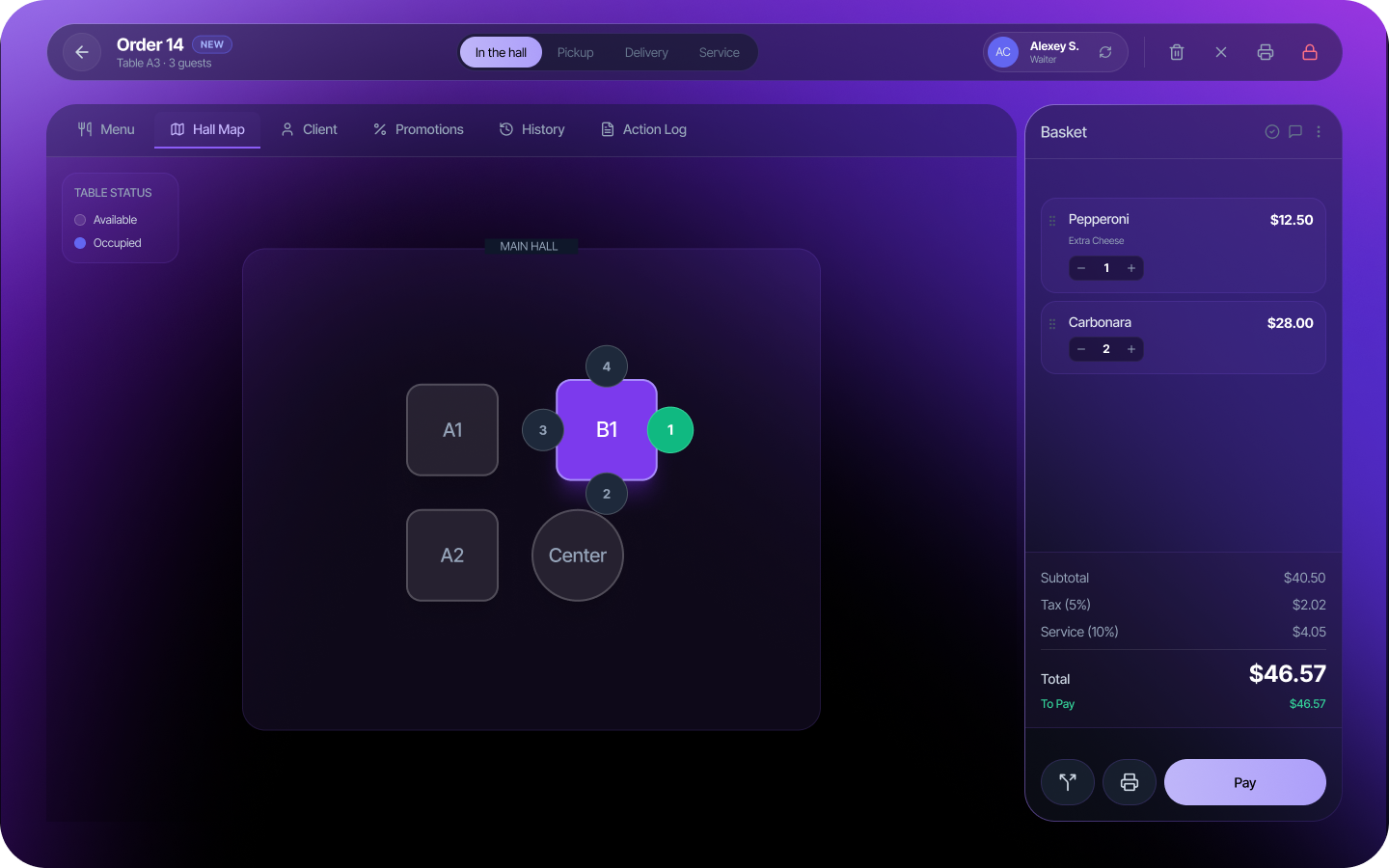Print receipt button beside Pay

point(1130,782)
